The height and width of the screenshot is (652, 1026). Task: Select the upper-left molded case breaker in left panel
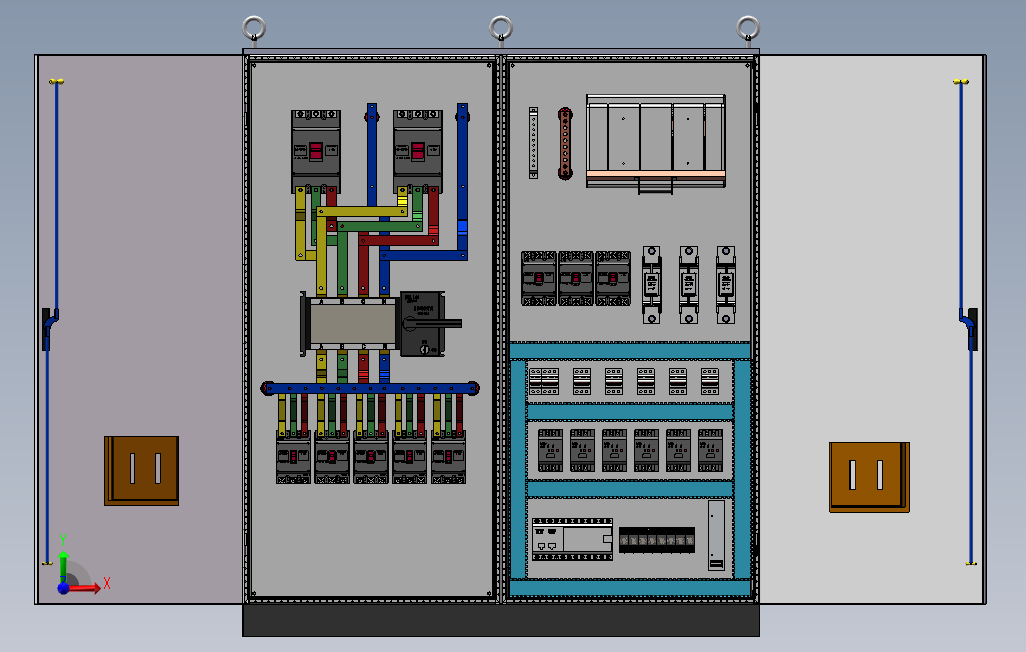(316, 151)
